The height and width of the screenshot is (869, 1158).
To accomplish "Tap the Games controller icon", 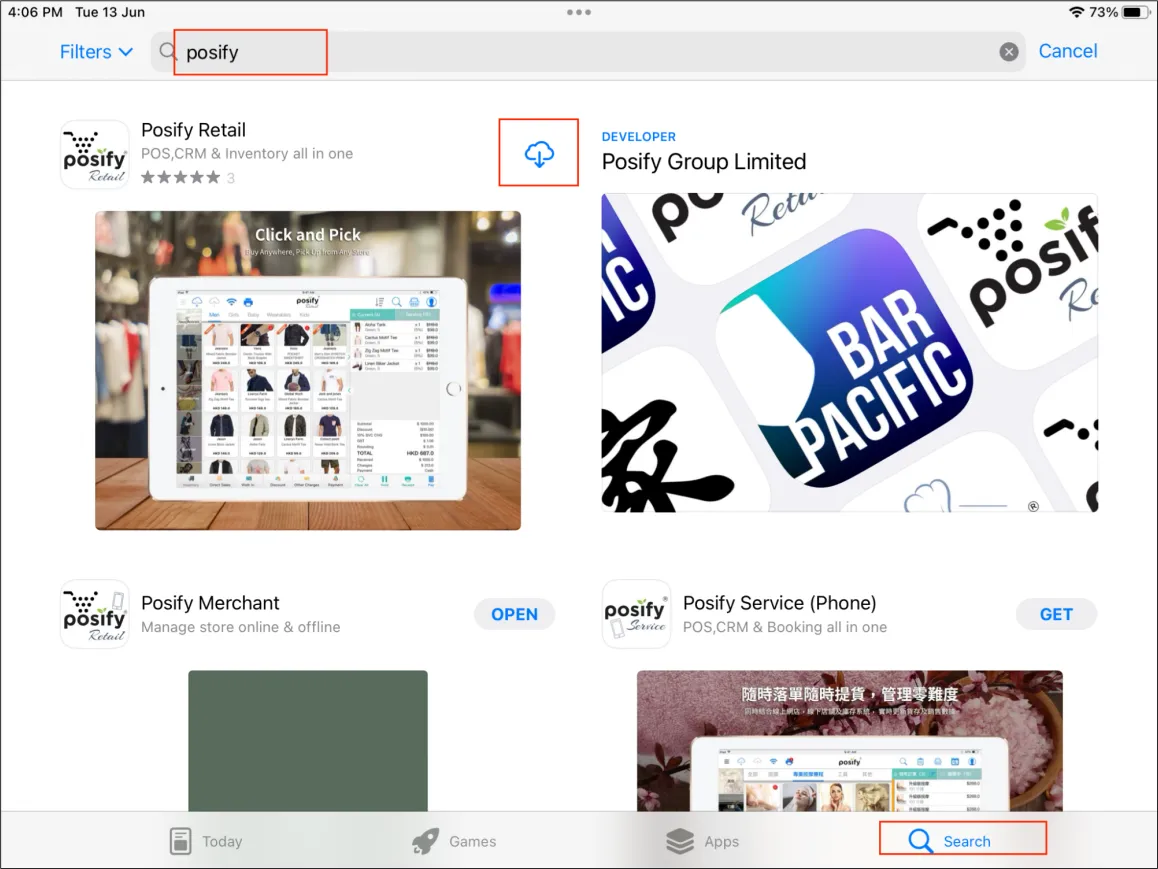I will pos(427,841).
